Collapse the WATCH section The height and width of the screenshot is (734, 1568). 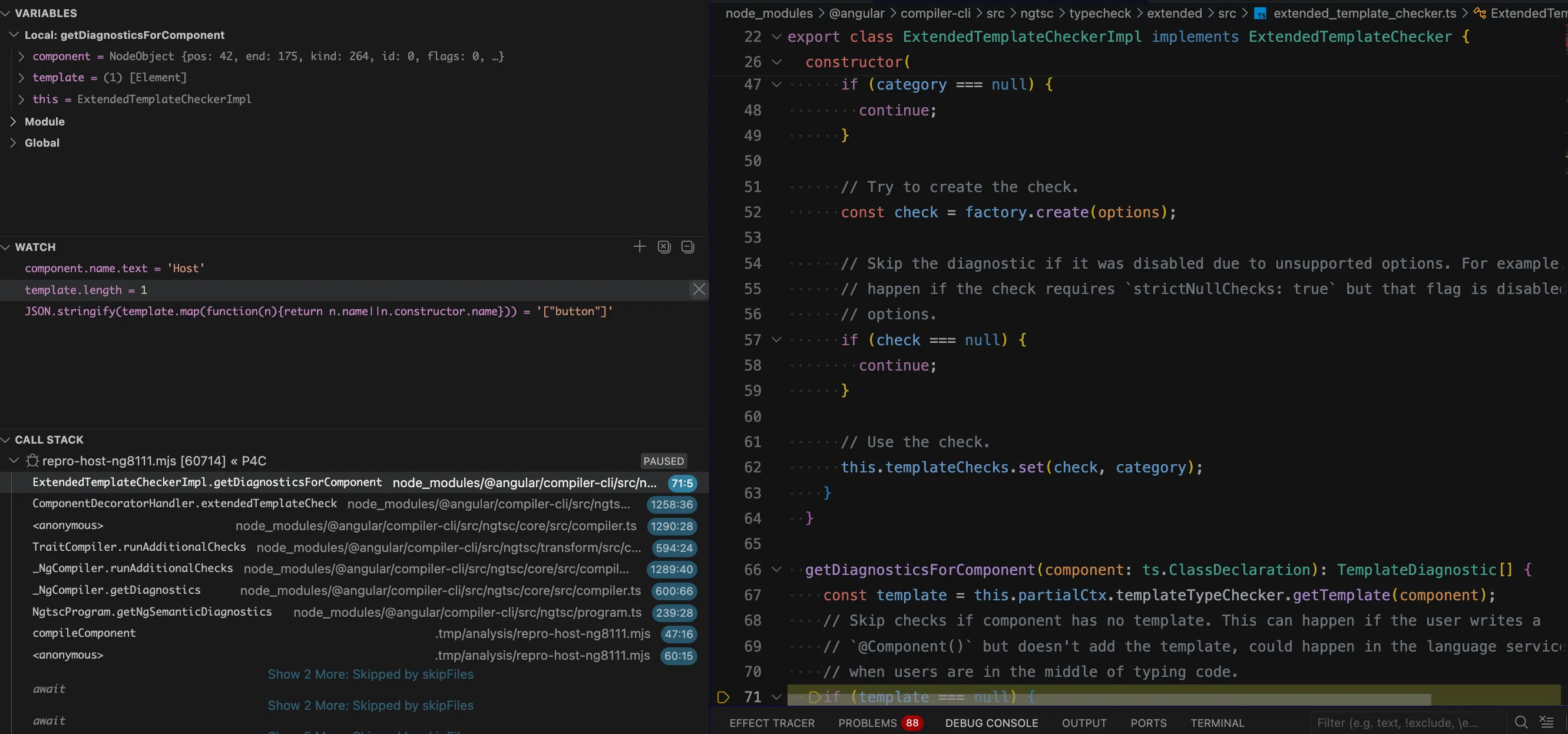tap(6, 247)
